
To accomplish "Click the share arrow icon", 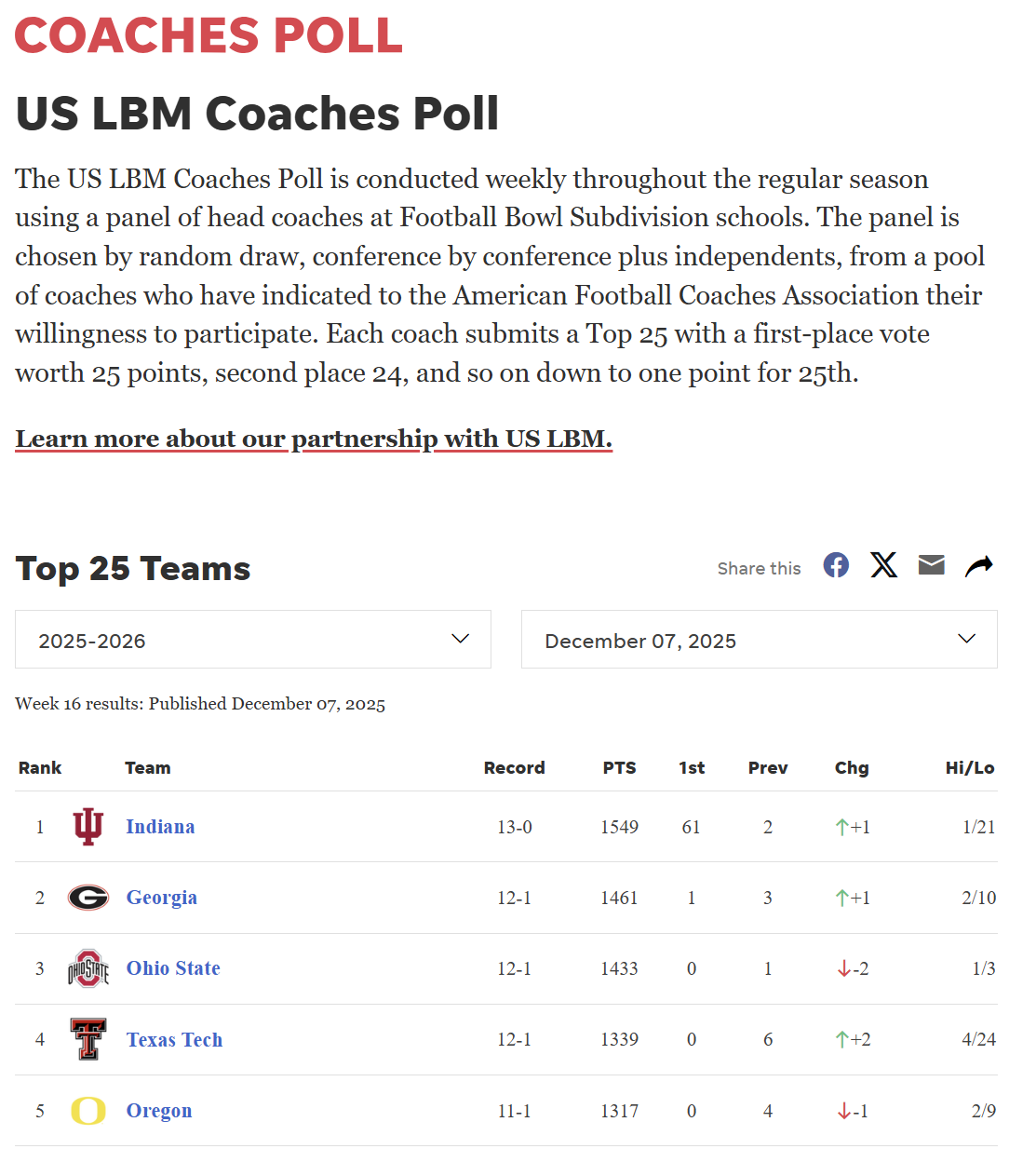I will pyautogui.click(x=978, y=565).
